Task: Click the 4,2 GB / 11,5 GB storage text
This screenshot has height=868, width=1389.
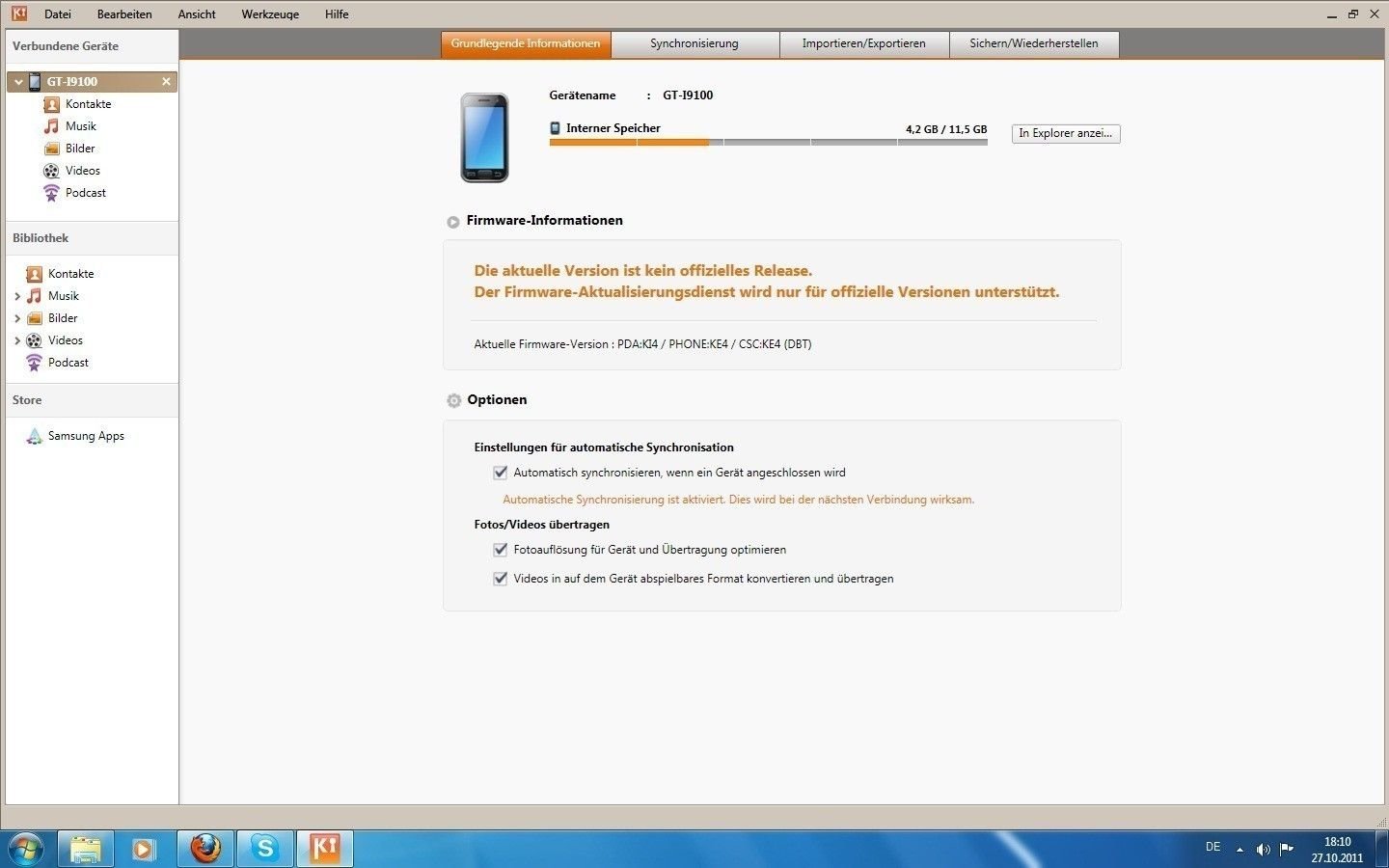Action: [x=946, y=129]
